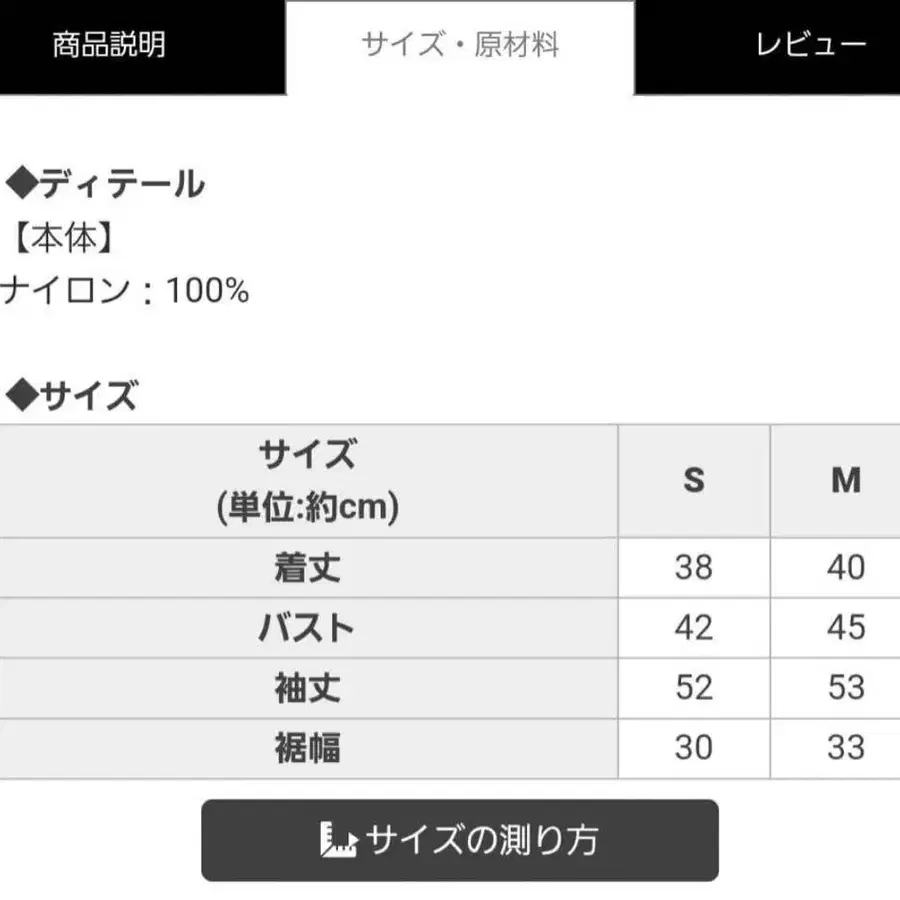This screenshot has width=900, height=900.
Task: Click the 袖丈 value 52 for size S
Action: click(693, 688)
